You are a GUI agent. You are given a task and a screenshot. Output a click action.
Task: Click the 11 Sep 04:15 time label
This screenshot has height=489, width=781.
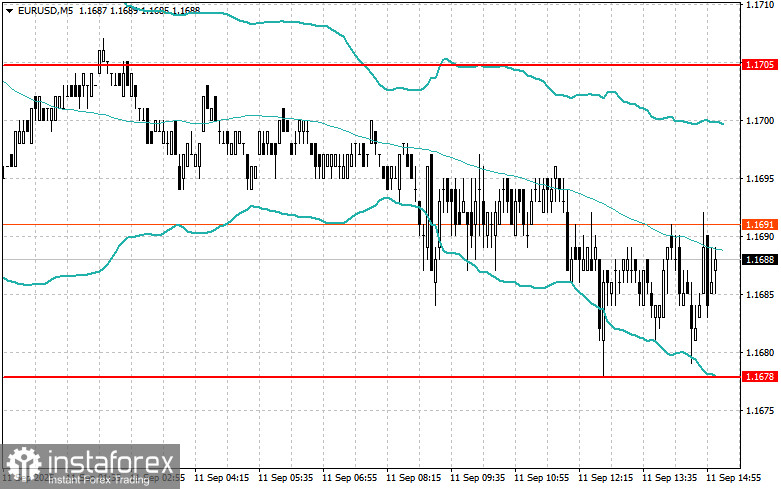[222, 478]
